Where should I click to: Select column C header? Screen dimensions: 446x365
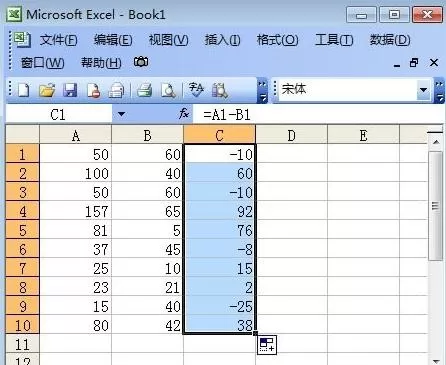[x=219, y=135]
